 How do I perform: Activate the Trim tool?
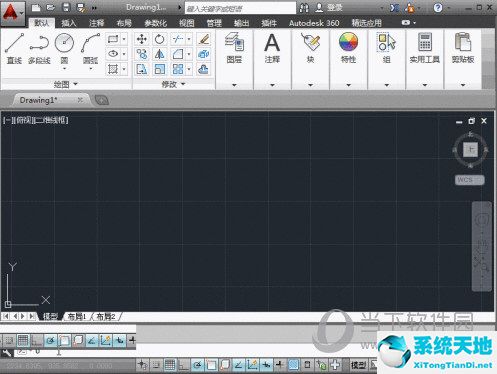[x=178, y=39]
